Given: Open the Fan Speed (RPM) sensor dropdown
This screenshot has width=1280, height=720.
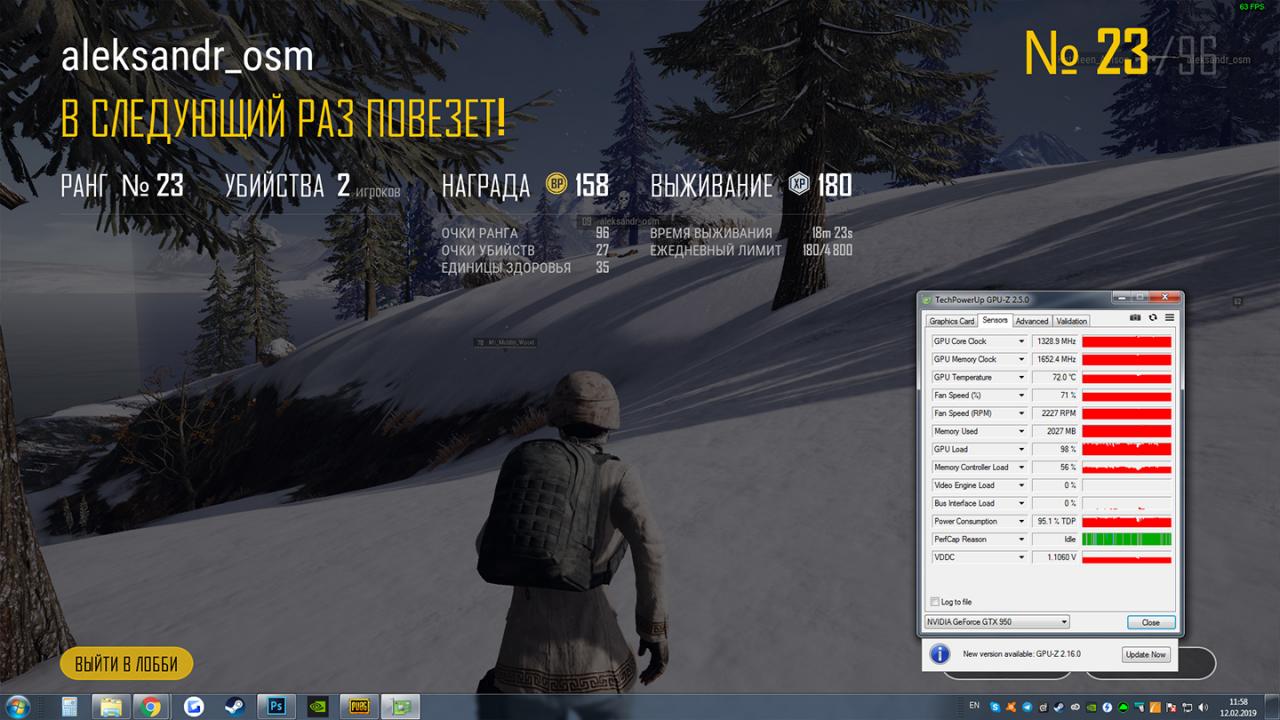Looking at the screenshot, I should coord(1021,414).
